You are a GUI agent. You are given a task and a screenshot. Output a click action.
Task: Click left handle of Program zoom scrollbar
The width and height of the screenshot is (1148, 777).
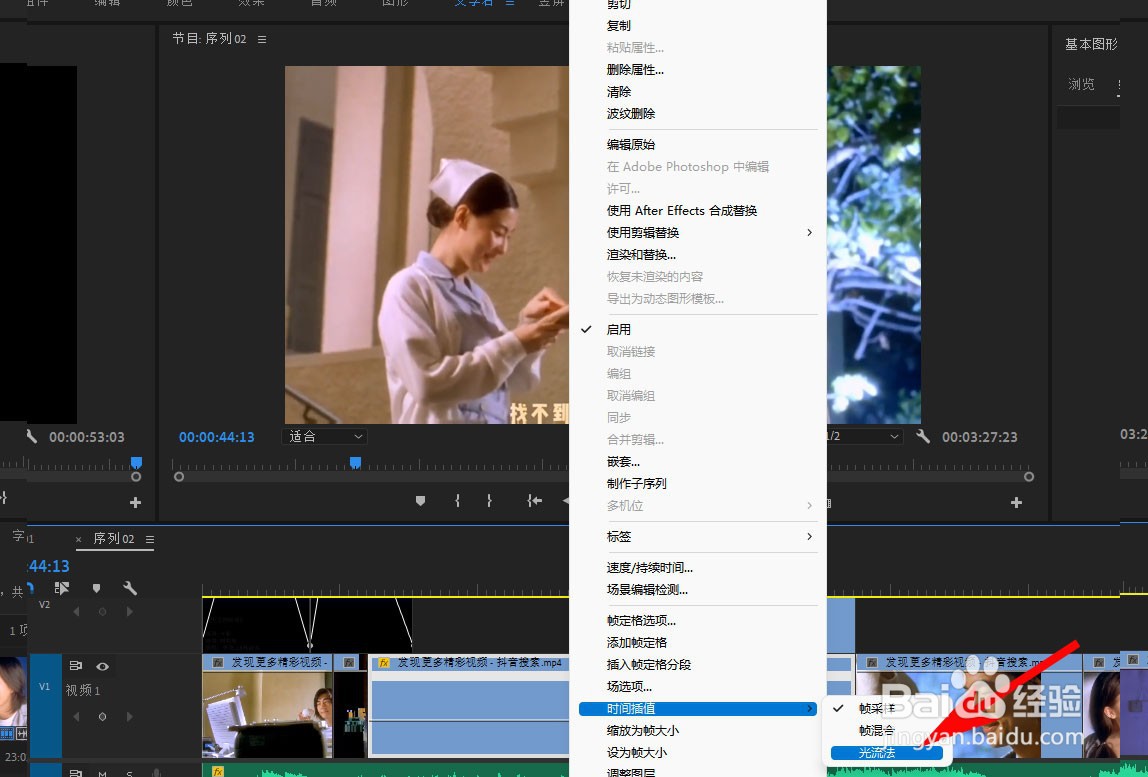click(x=179, y=477)
